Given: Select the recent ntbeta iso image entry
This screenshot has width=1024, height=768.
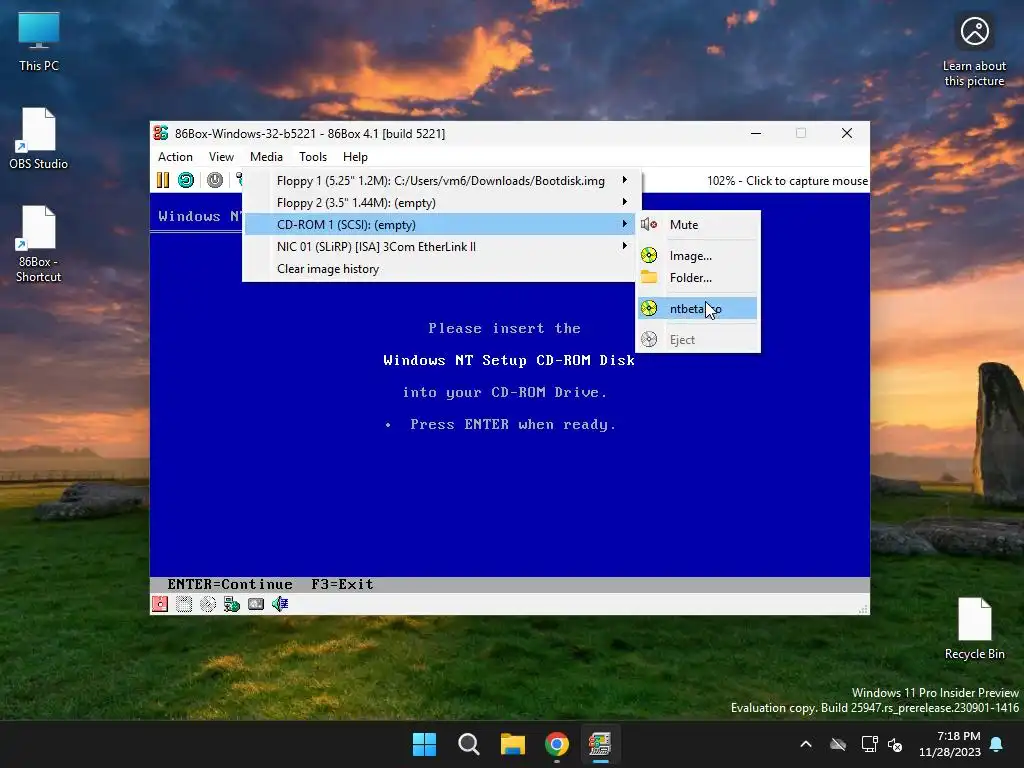Looking at the screenshot, I should 697,309.
